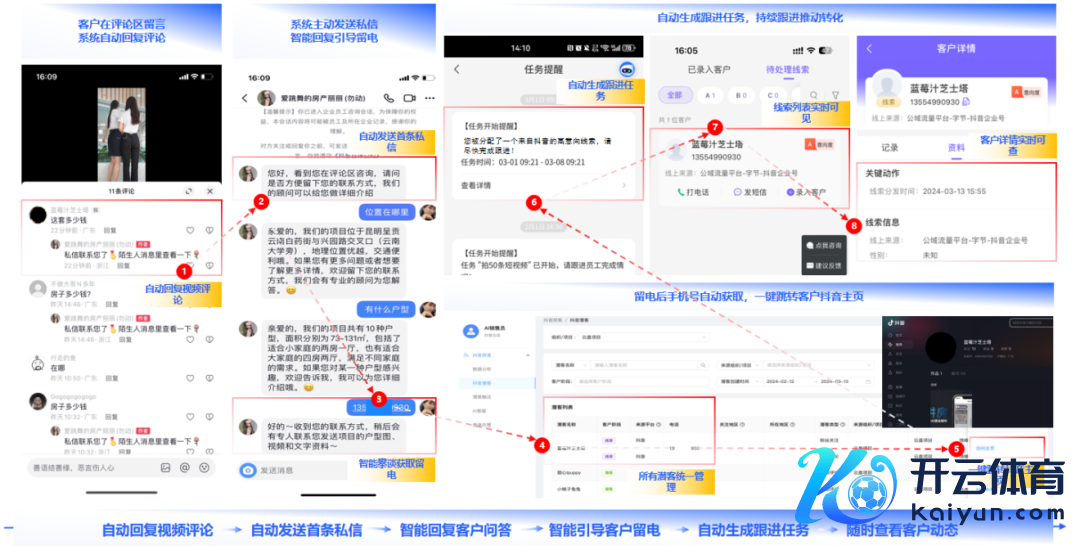Select the 全部 filter chip
This screenshot has width=1080, height=546.
675,95
